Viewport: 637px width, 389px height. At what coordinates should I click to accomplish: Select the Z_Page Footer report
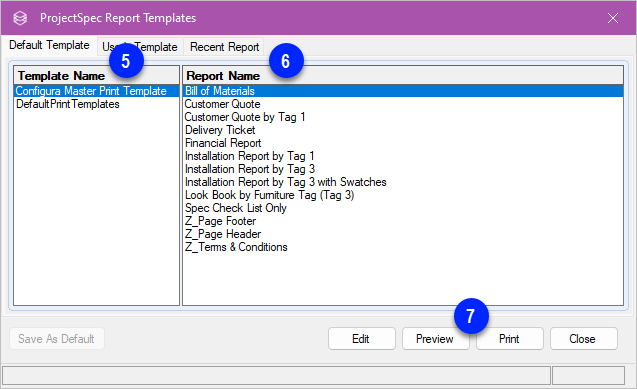click(403, 221)
